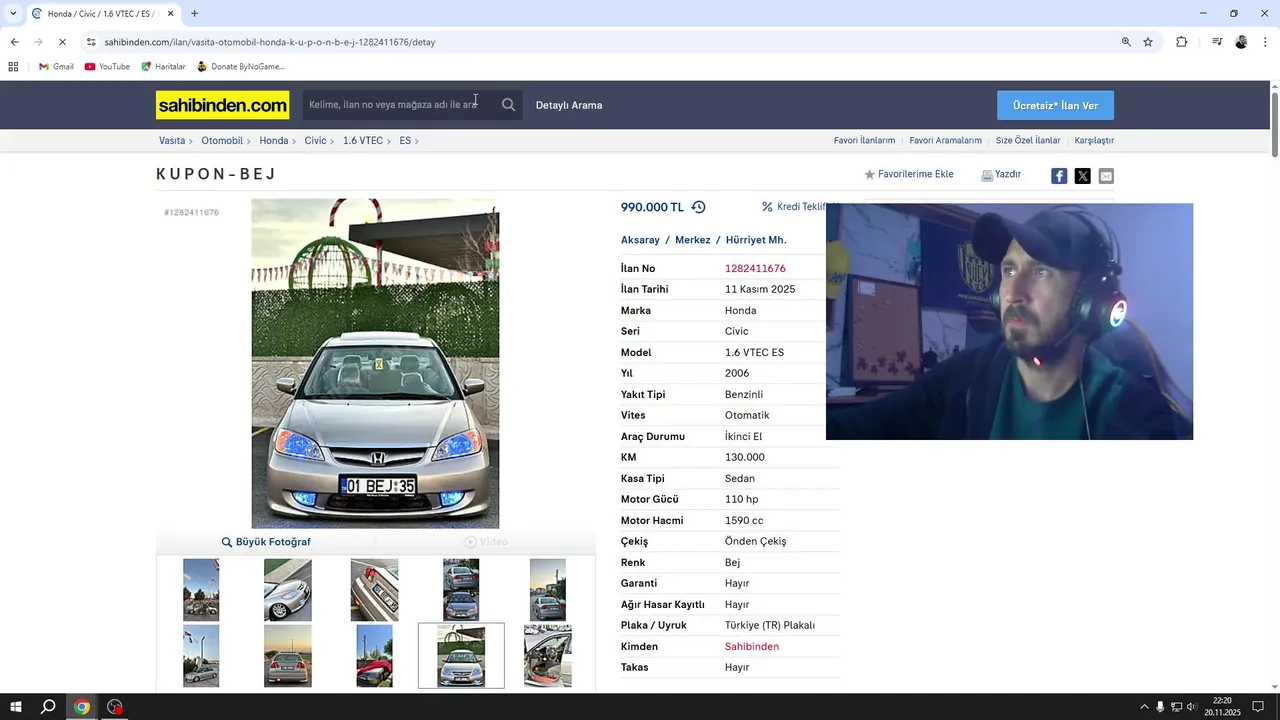Open Favori İlanlarım link
The image size is (1280, 720).
click(x=864, y=141)
